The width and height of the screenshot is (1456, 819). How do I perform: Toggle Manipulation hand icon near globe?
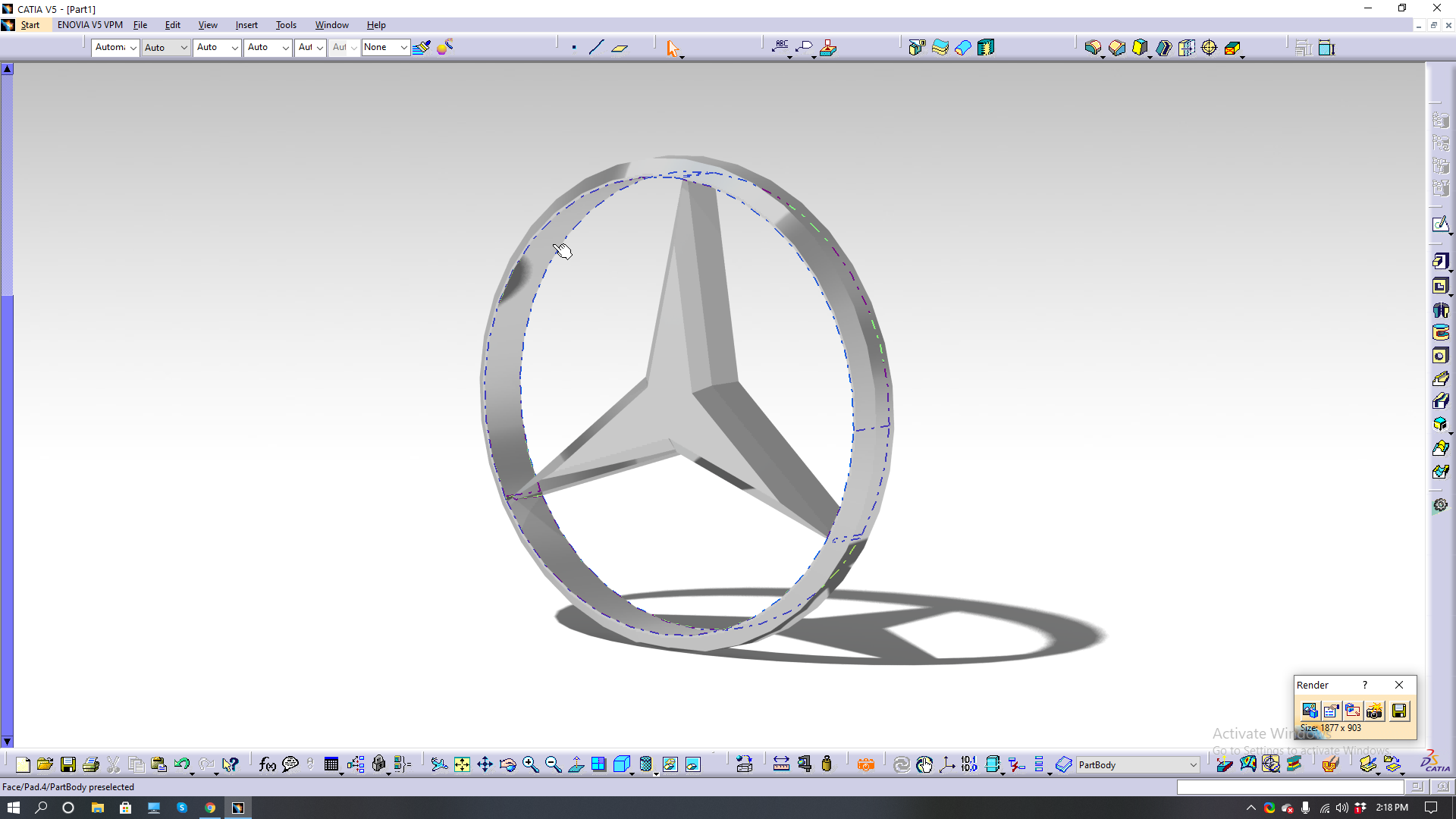click(x=924, y=764)
